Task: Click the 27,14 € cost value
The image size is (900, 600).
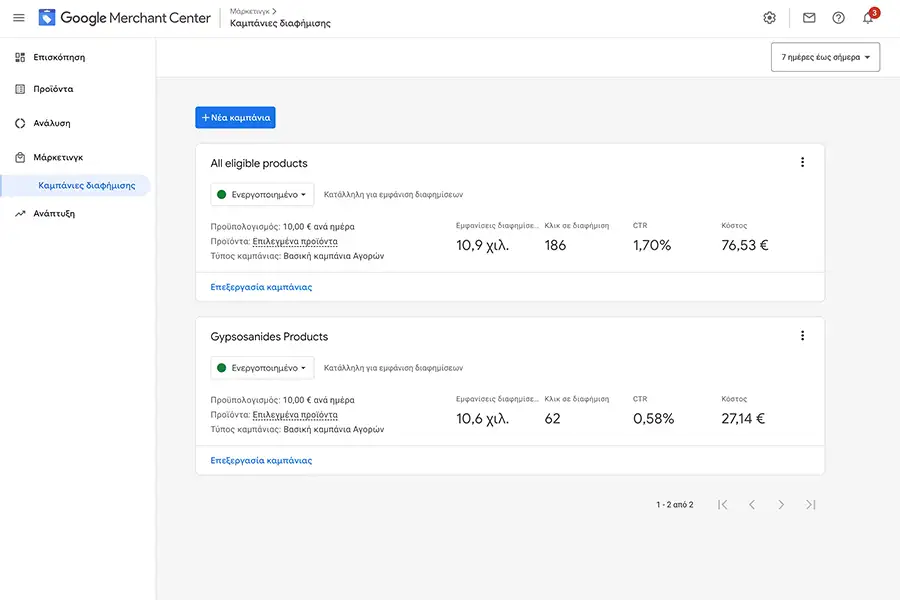Action: click(743, 419)
